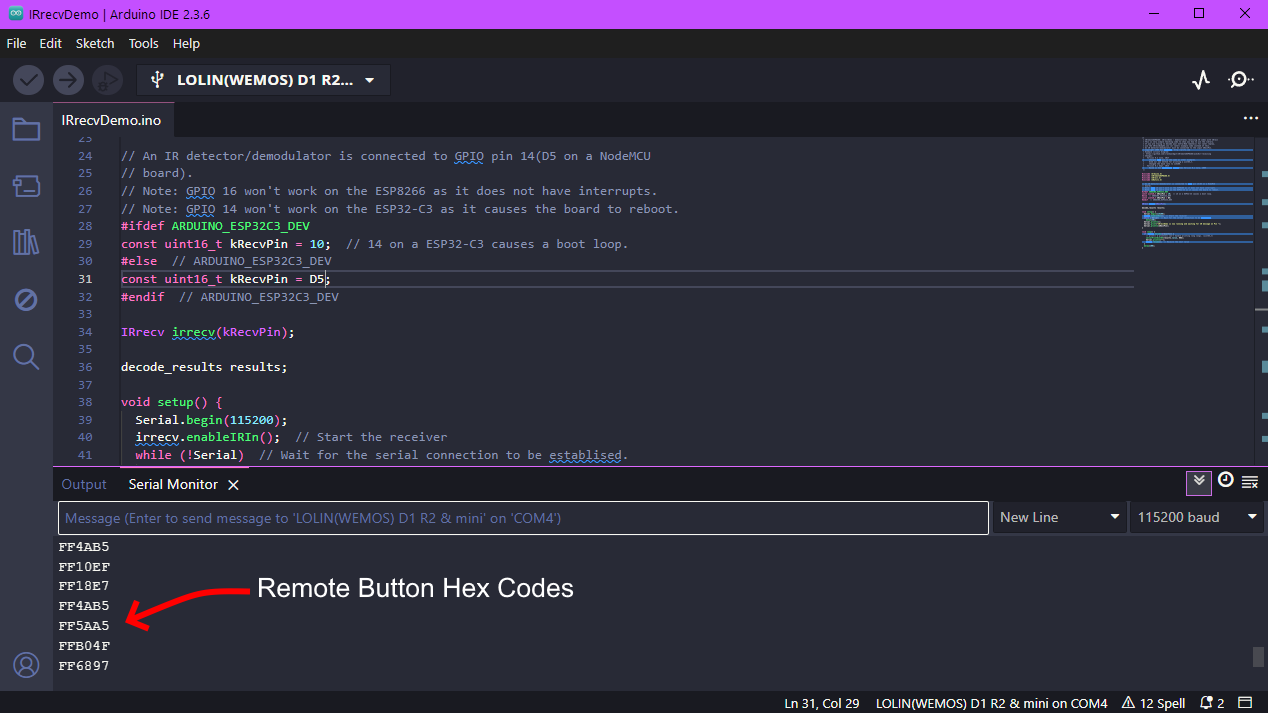Open the editor tab options ellipsis
1268x713 pixels.
click(1250, 118)
